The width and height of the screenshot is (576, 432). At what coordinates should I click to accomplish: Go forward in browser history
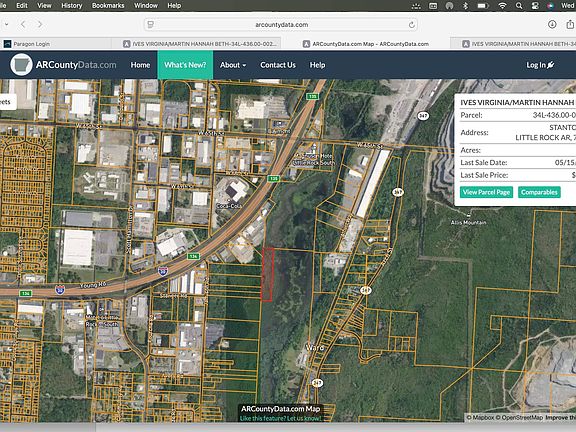(x=40, y=25)
